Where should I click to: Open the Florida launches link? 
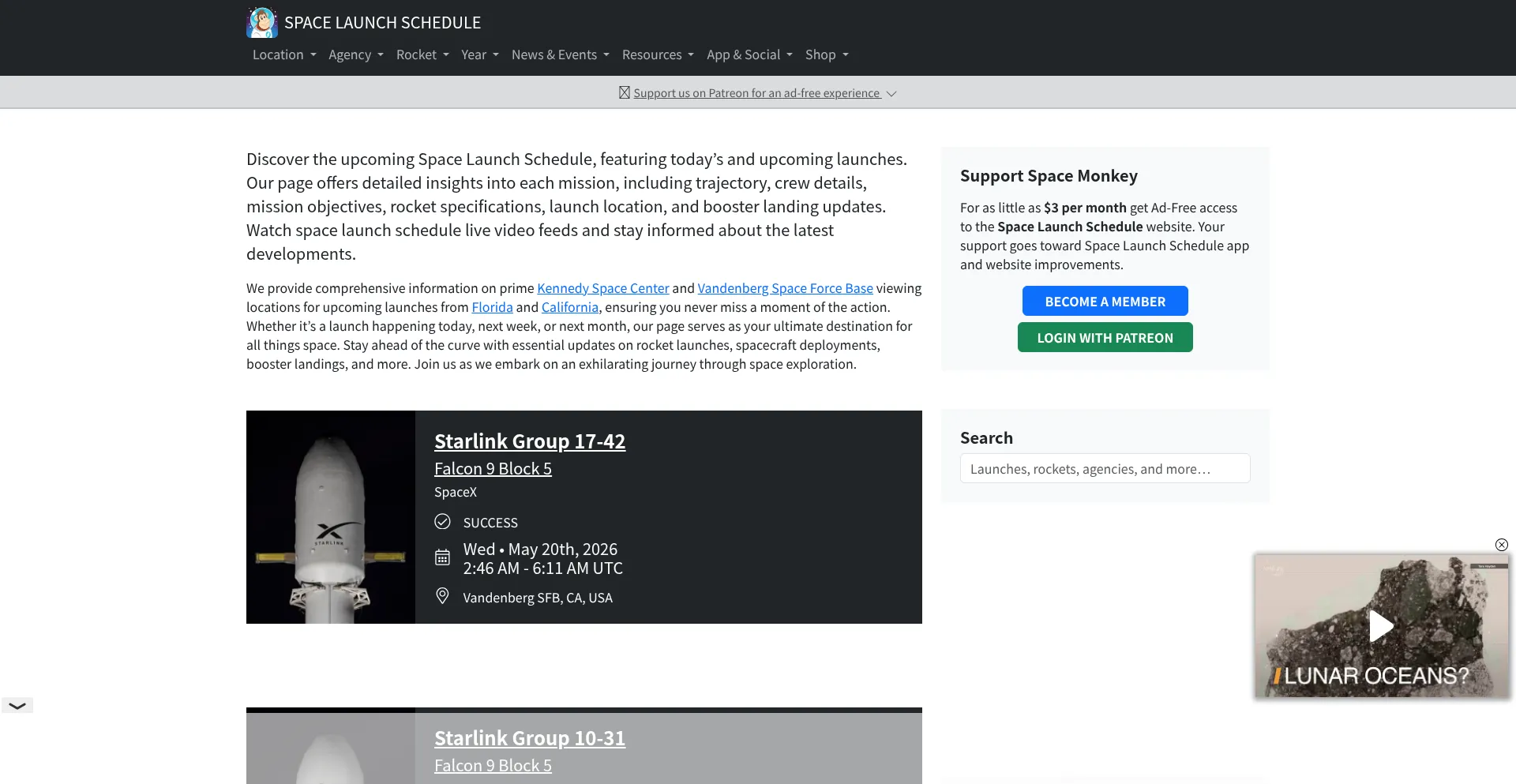[x=493, y=307]
